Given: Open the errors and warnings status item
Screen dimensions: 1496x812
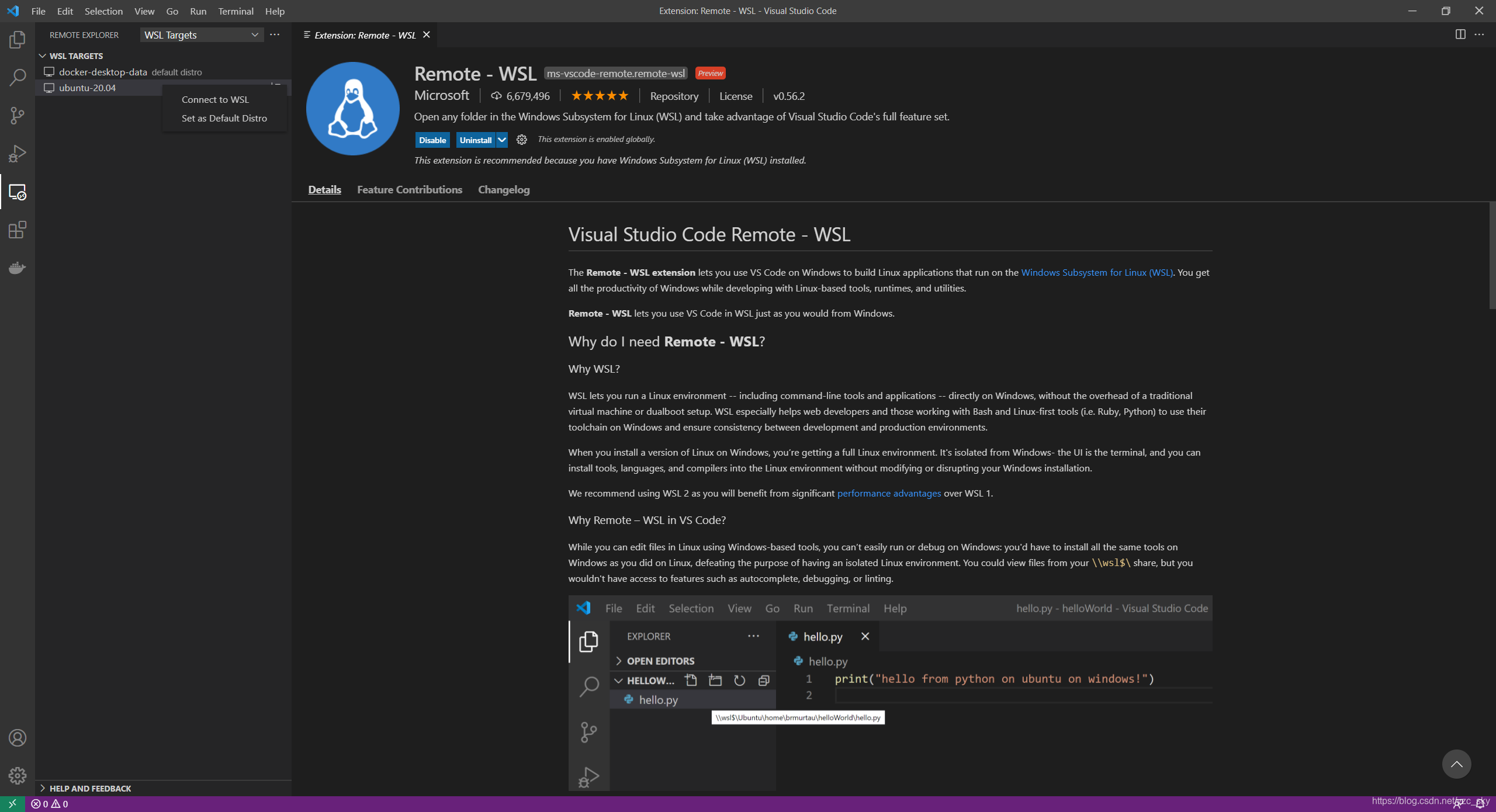Looking at the screenshot, I should point(50,804).
